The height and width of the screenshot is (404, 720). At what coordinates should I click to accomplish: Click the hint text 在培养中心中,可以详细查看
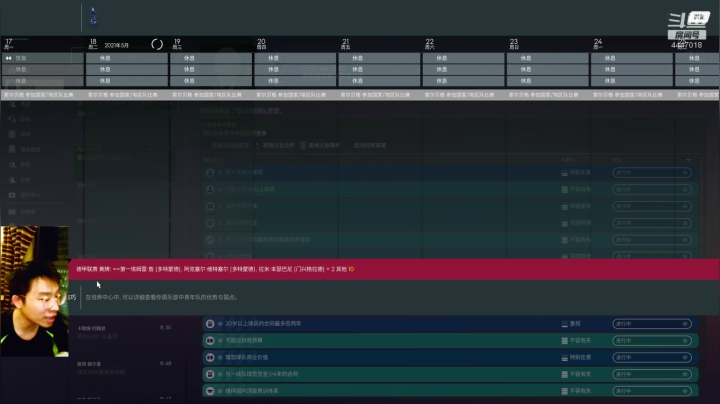(162, 297)
